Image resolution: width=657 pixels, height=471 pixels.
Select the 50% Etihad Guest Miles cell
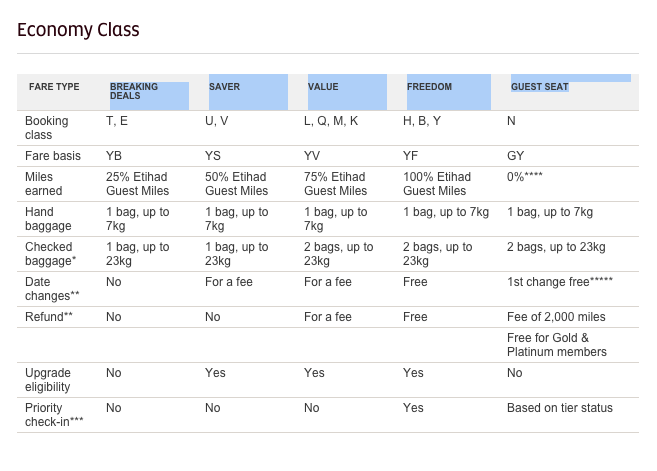237,183
